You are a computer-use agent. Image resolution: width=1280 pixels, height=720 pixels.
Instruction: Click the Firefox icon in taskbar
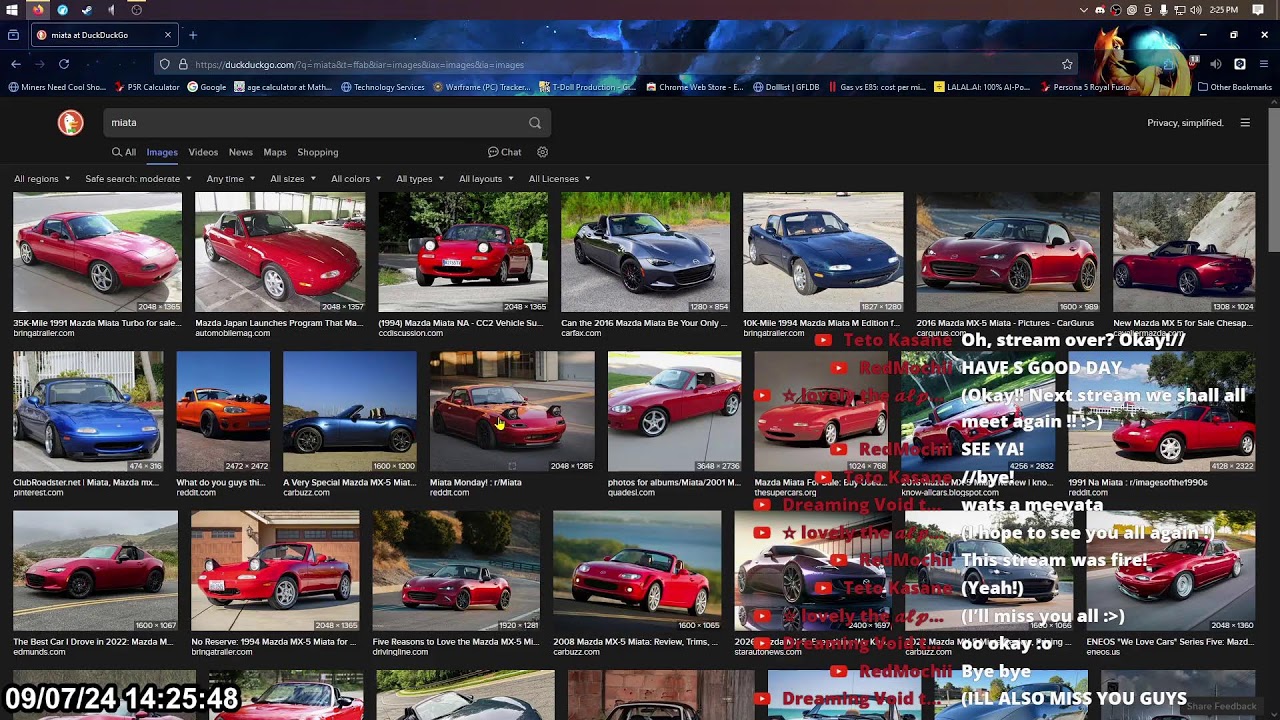[x=38, y=10]
